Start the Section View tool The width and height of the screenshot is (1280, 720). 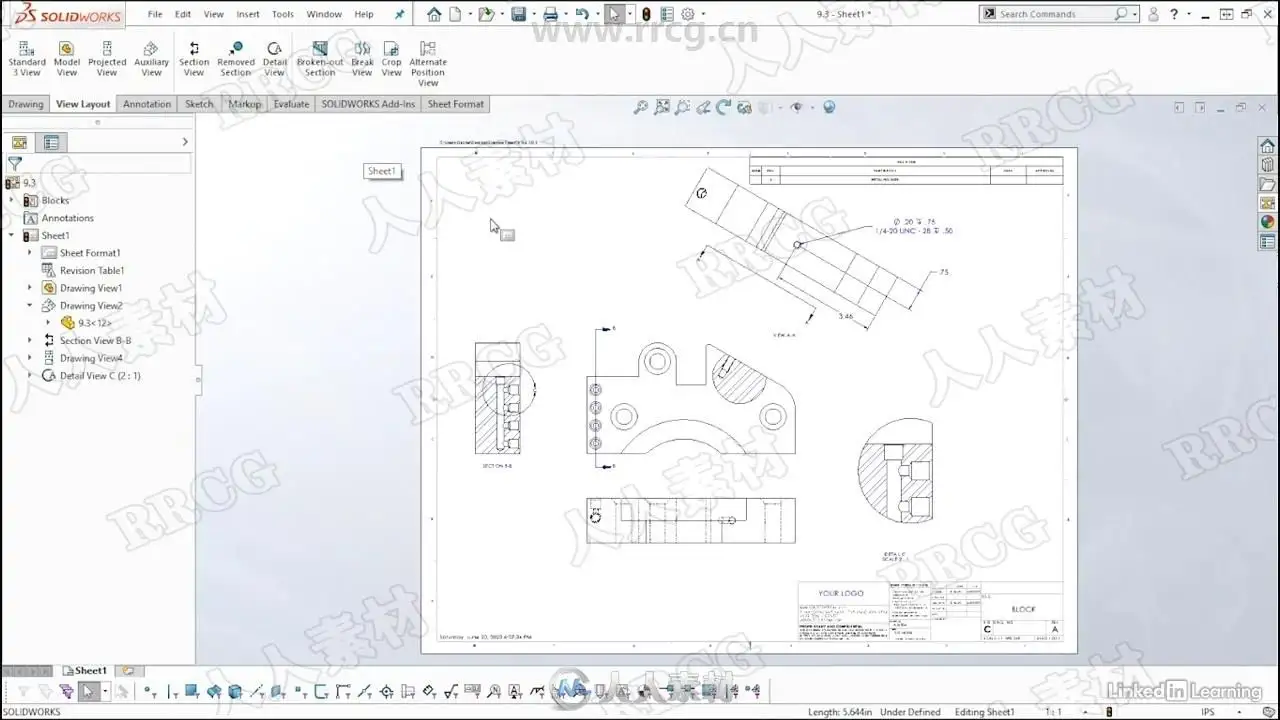point(194,59)
